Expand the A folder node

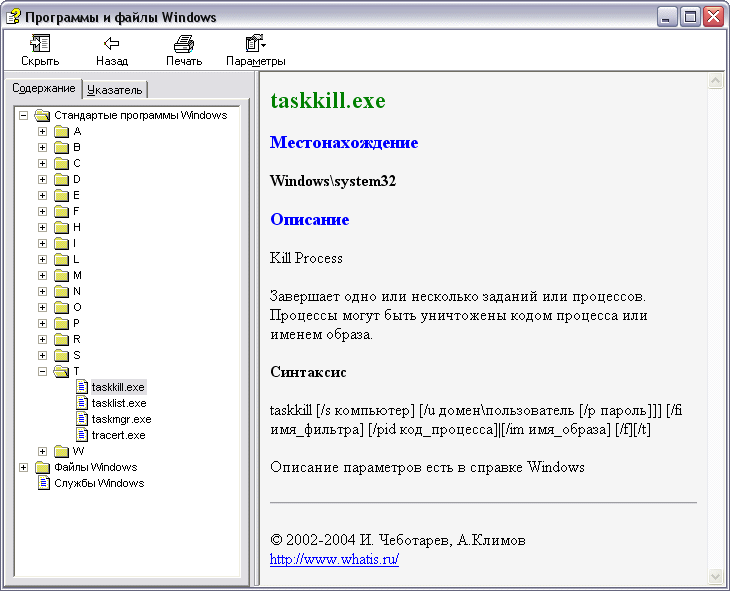pyautogui.click(x=42, y=131)
